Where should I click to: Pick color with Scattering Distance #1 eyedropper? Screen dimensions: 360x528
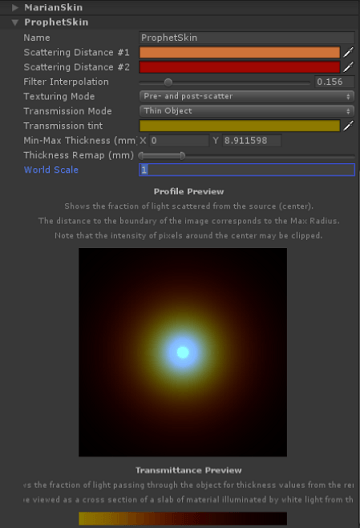coord(349,52)
